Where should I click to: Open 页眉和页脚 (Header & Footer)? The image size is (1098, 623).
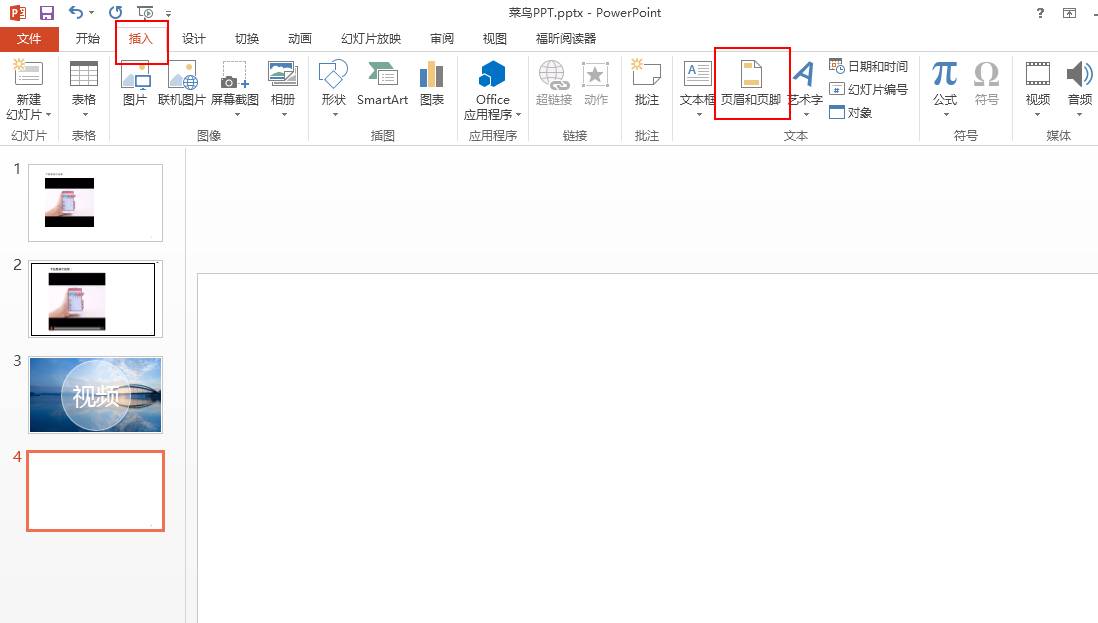click(x=751, y=84)
